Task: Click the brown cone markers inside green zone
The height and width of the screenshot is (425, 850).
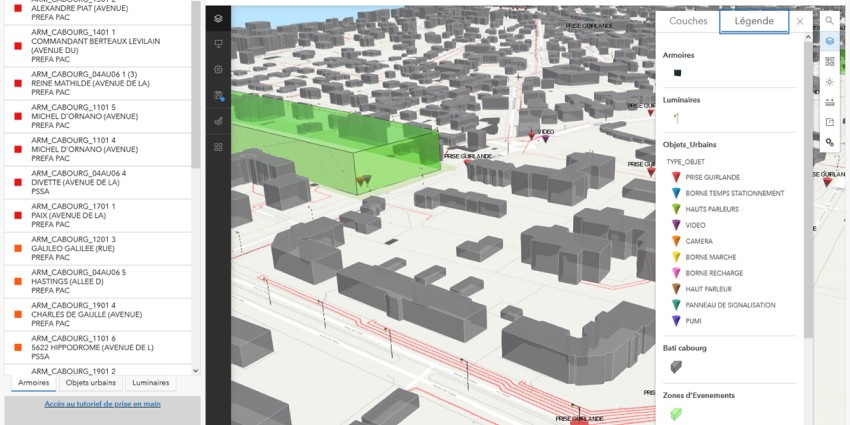Action: (x=363, y=180)
